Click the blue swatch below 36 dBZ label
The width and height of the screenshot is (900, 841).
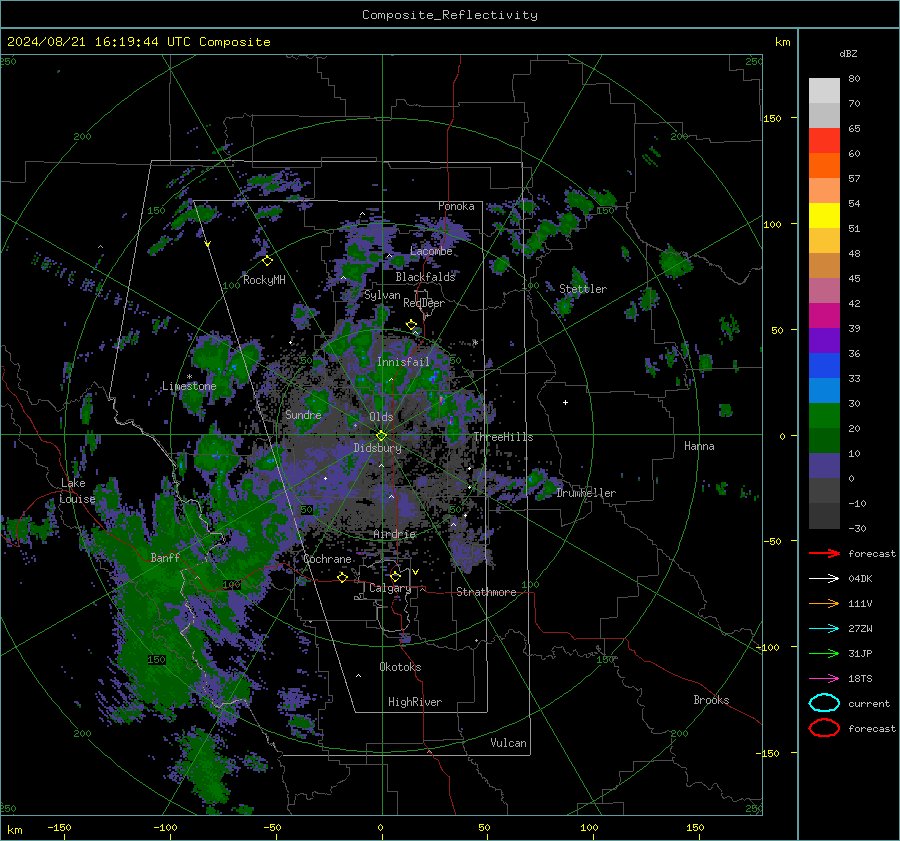click(824, 366)
